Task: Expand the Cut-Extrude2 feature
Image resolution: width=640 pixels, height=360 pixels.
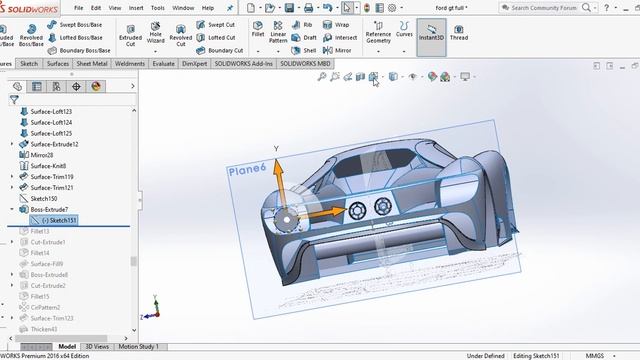Action: (x=12, y=286)
